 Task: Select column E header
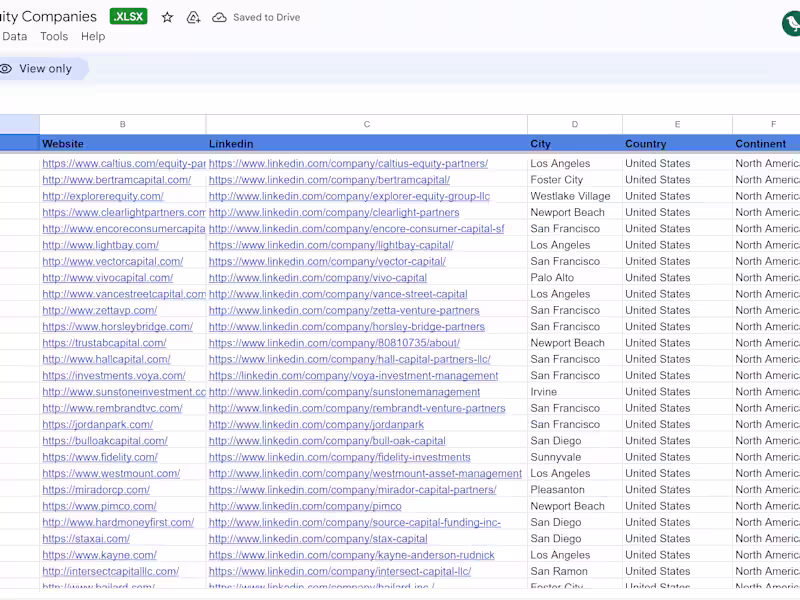tap(677, 124)
